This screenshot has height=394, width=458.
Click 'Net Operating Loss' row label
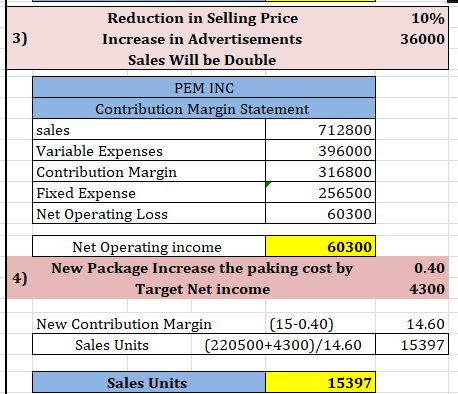coord(102,214)
